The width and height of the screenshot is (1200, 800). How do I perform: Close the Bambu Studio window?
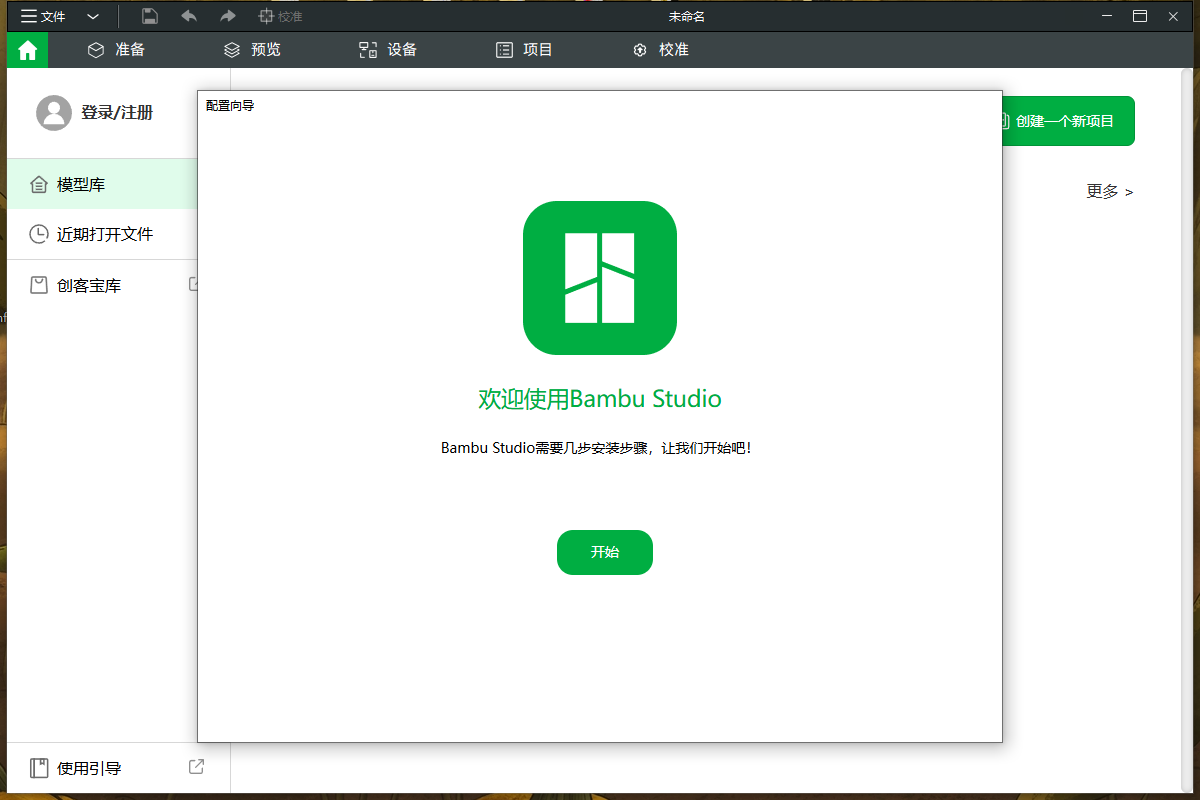tap(1174, 16)
